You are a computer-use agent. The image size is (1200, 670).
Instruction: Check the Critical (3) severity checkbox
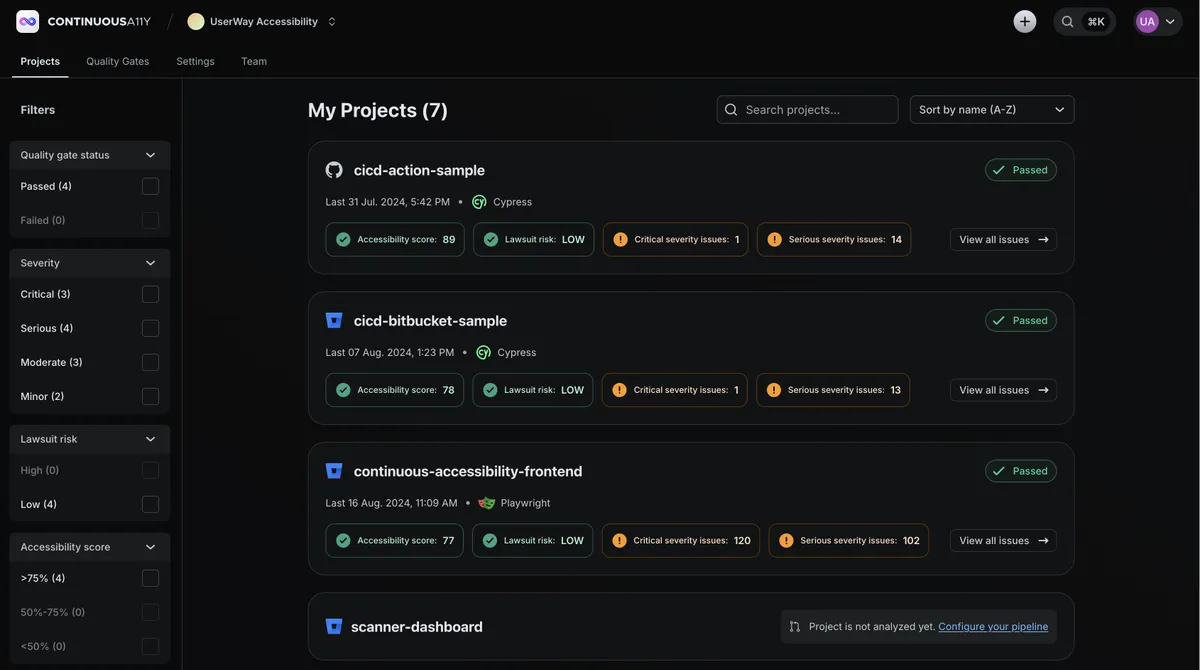(x=150, y=294)
